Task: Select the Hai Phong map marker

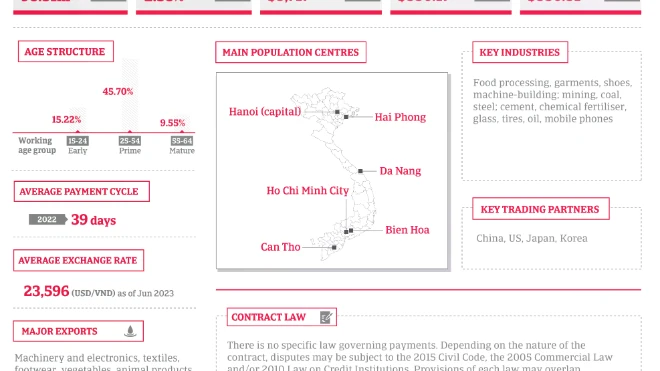Action: click(x=346, y=117)
